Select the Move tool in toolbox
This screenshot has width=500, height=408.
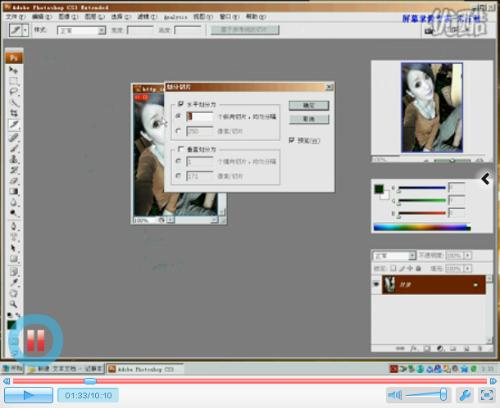(14, 70)
